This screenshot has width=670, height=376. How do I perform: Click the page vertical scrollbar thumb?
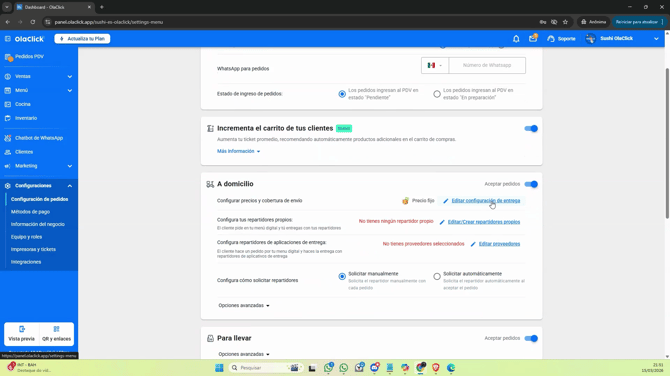click(667, 143)
